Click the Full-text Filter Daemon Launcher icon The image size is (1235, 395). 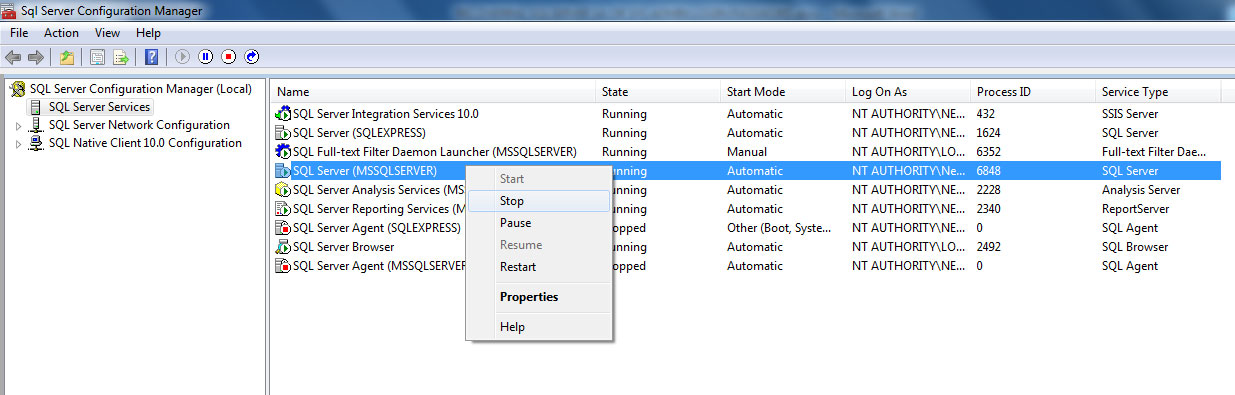click(x=283, y=152)
